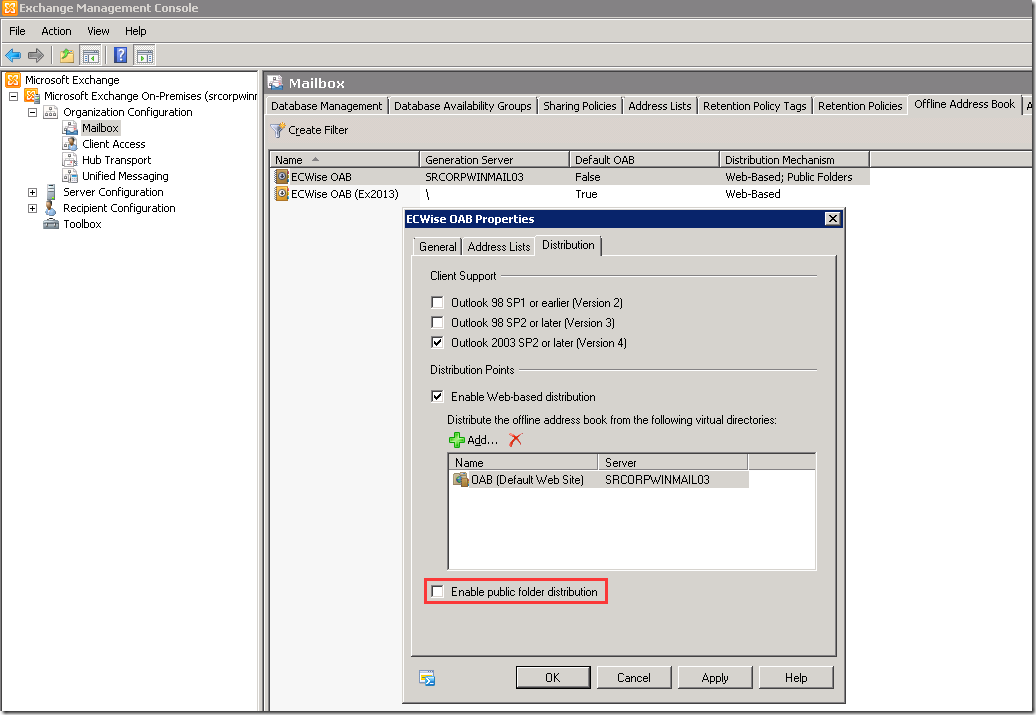This screenshot has width=1036, height=715.
Task: Sort by Distribution Mechanism column header
Action: click(x=794, y=159)
